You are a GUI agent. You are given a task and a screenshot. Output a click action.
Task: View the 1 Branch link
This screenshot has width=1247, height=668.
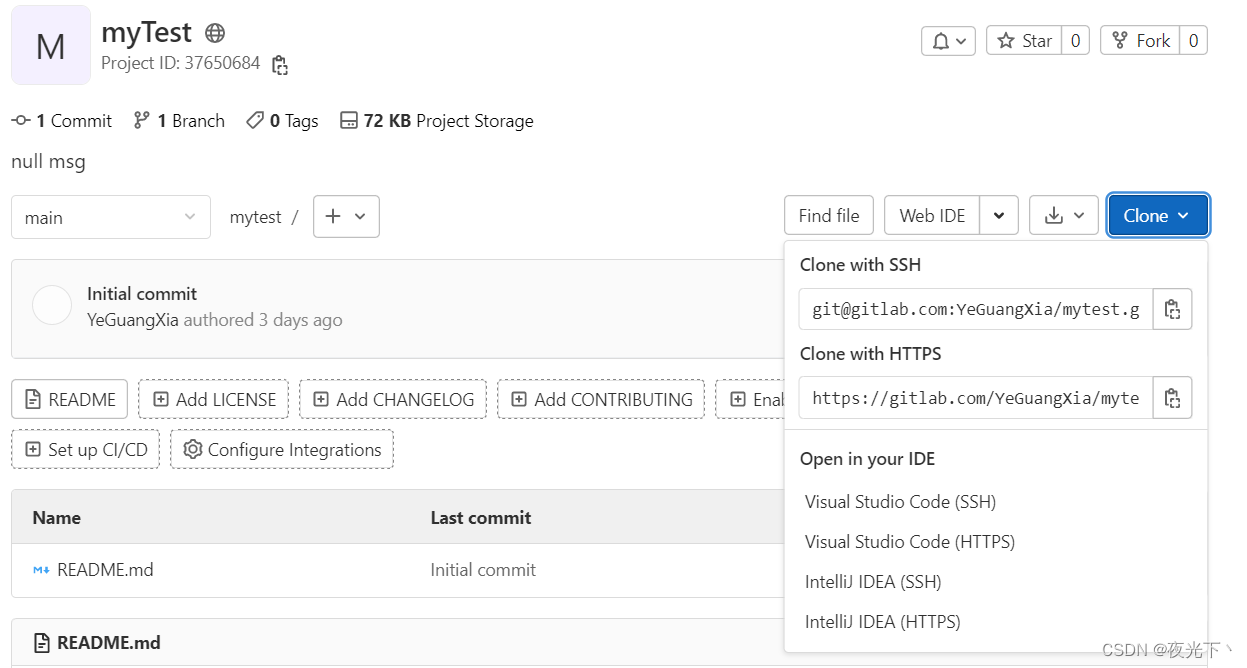(179, 121)
